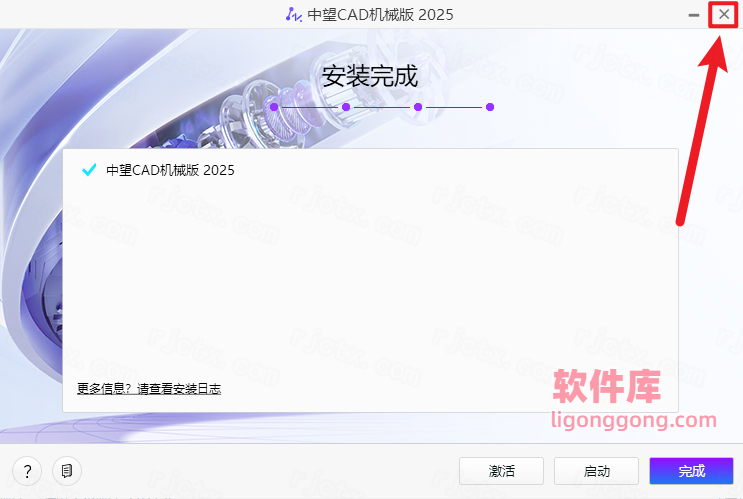Click the 启动 launch button
This screenshot has width=743, height=499.
597,471
